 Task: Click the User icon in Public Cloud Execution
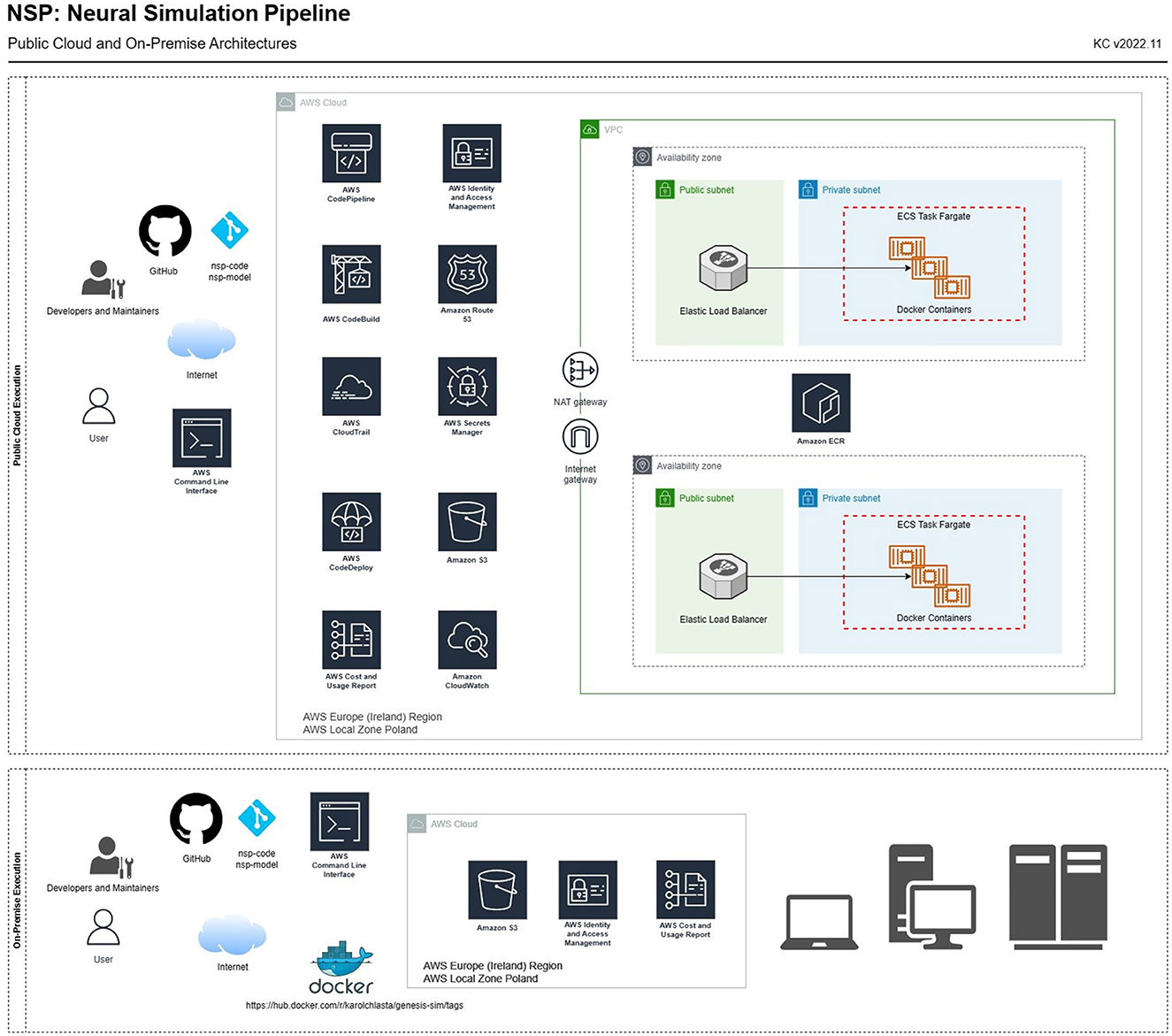98,407
